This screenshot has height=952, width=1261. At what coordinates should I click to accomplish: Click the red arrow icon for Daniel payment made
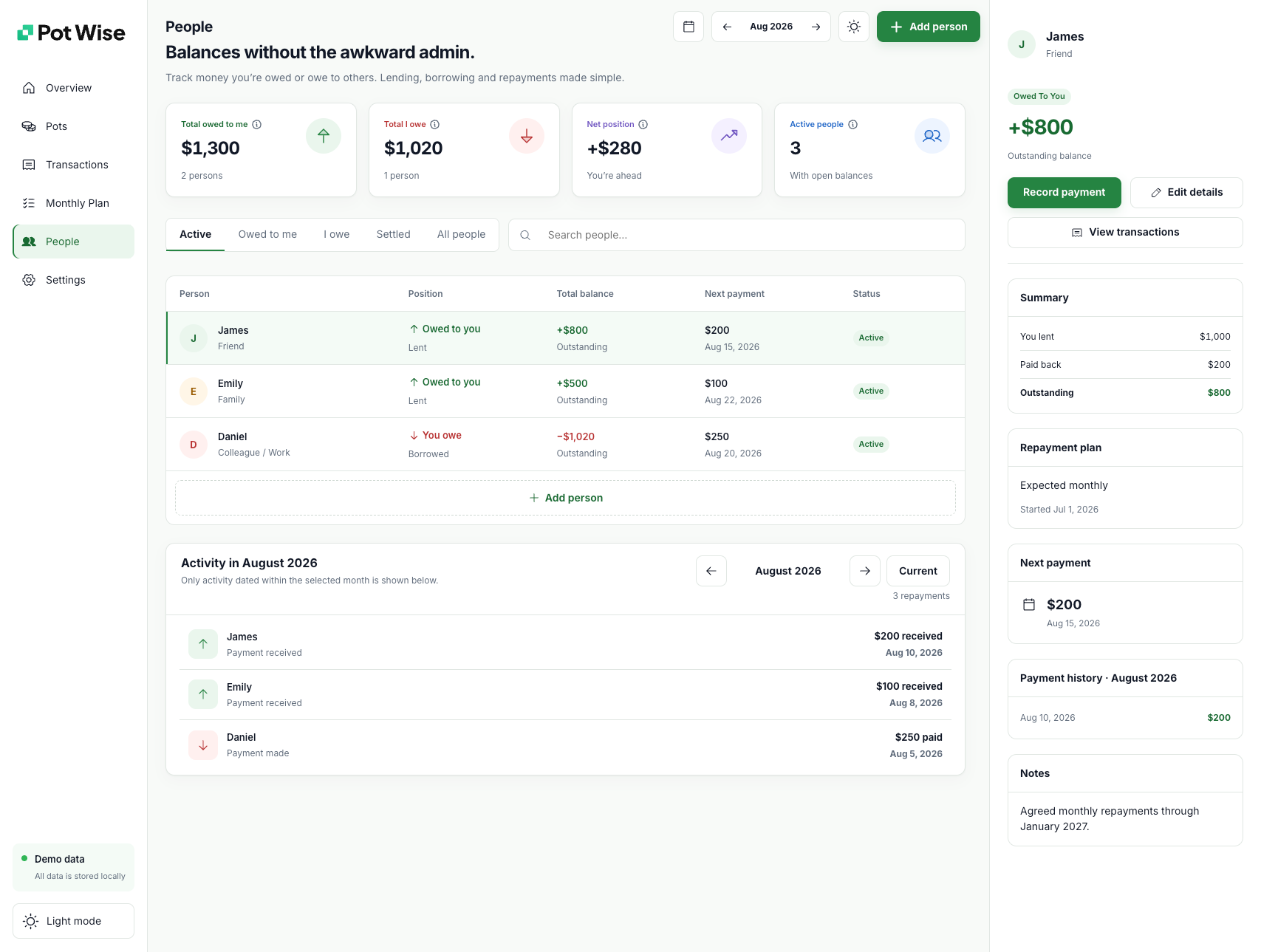coord(203,745)
